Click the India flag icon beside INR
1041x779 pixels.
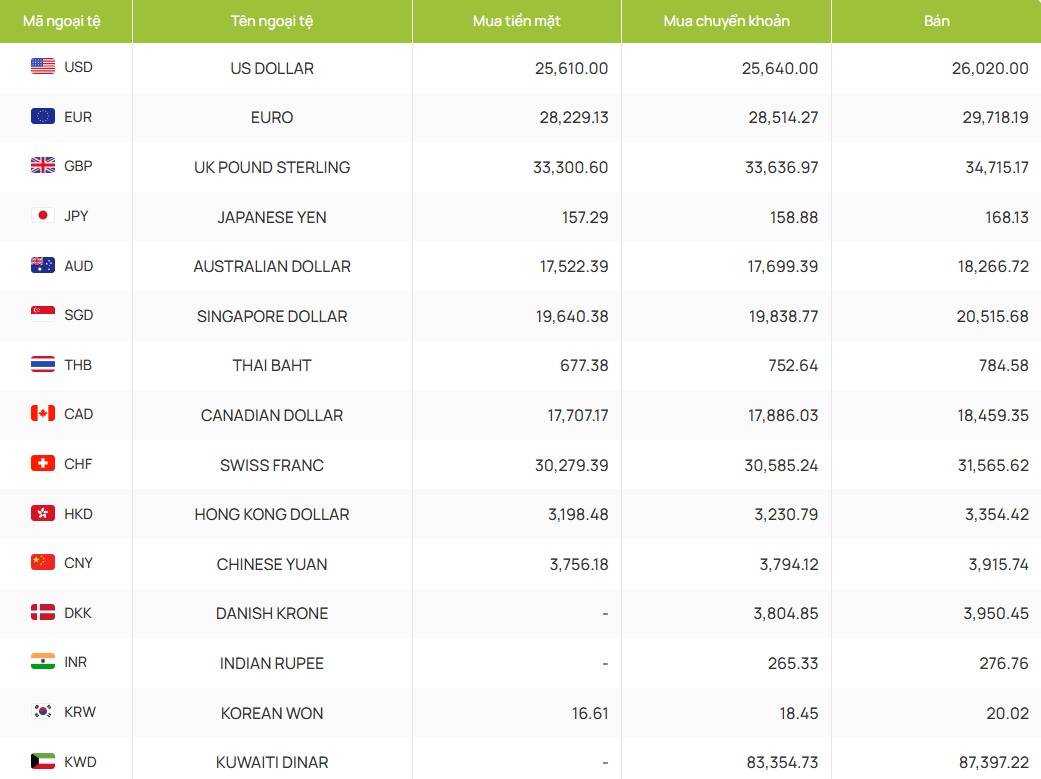(x=42, y=661)
